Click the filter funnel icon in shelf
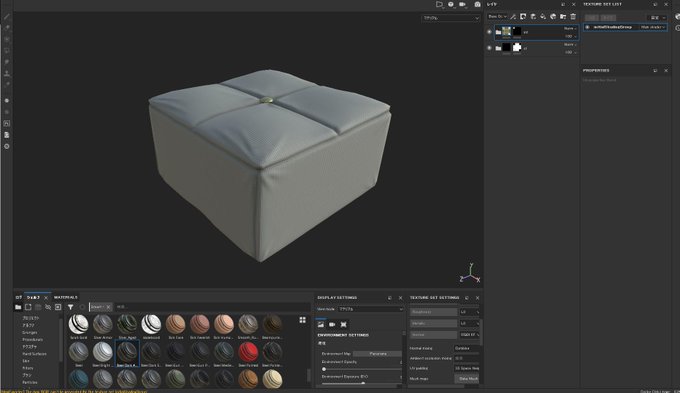 70,307
